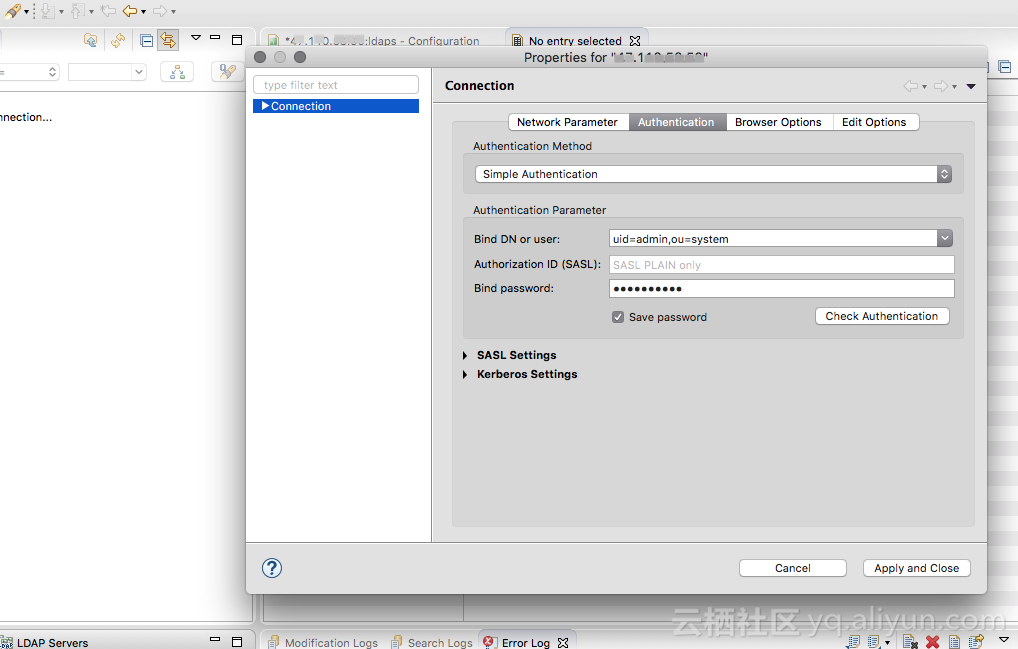Viewport: 1018px width, 649px height.
Task: Click the previous annotation up-arrow icon
Action: (77, 10)
